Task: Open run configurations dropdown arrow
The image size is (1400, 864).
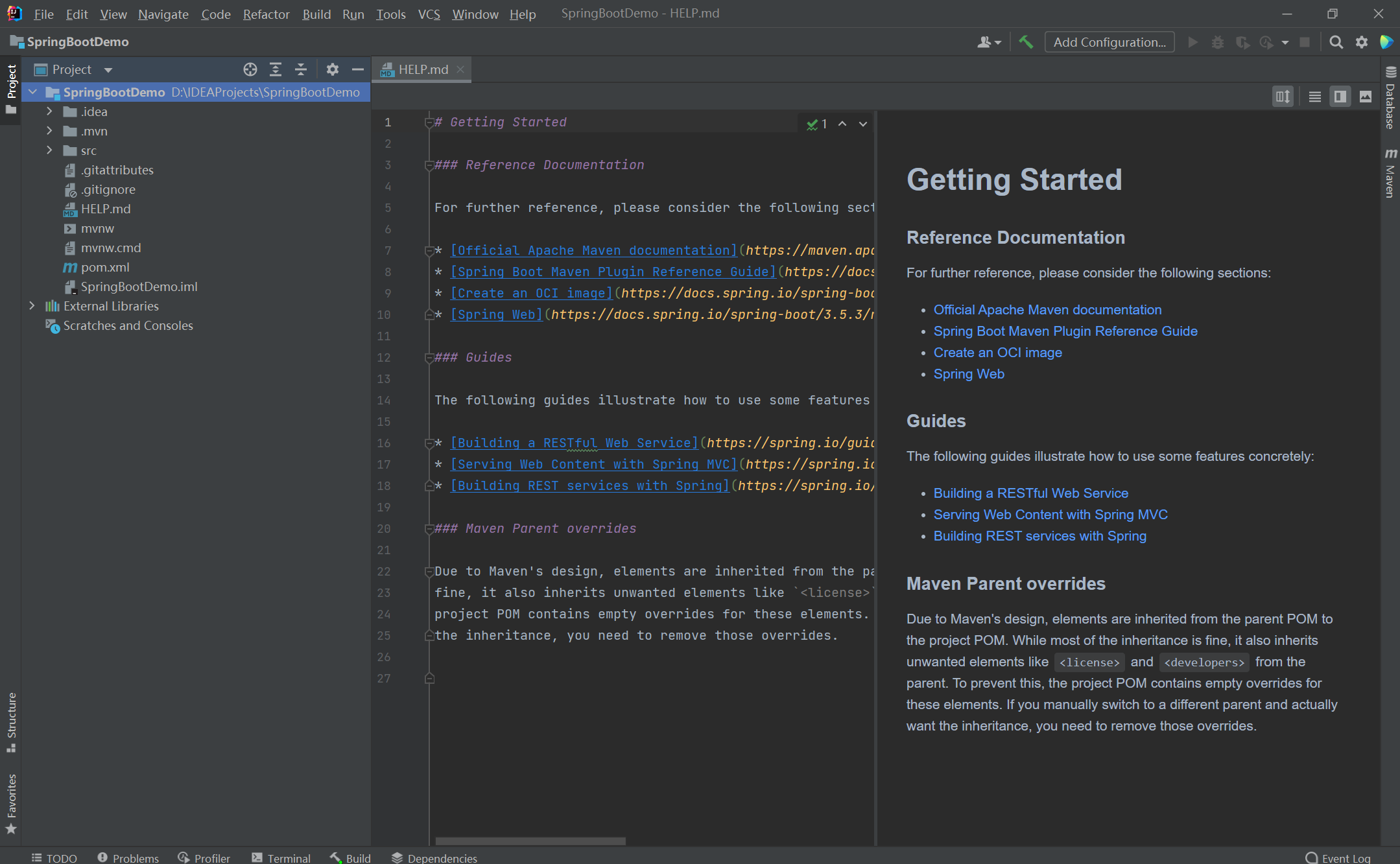Action: [x=1285, y=42]
